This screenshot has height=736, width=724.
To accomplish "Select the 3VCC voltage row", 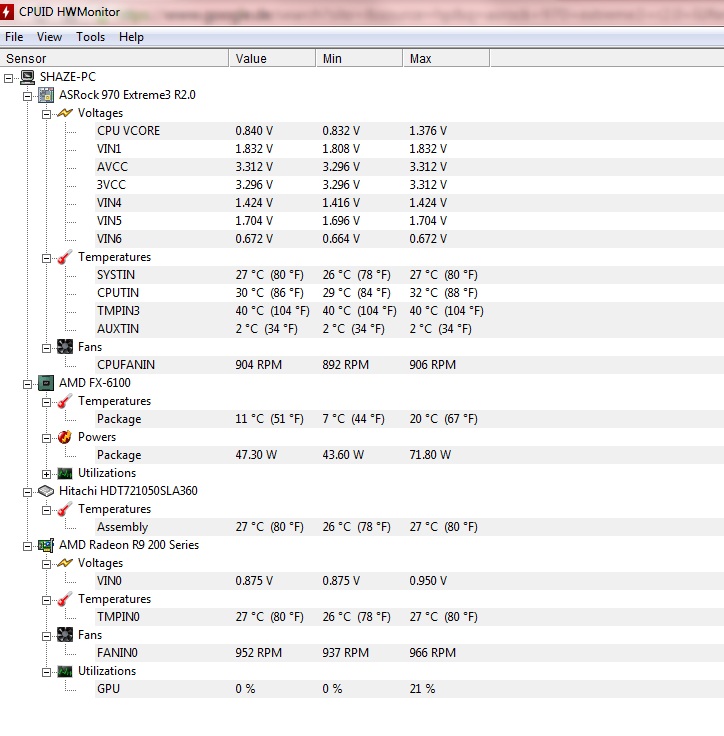I will (409, 185).
